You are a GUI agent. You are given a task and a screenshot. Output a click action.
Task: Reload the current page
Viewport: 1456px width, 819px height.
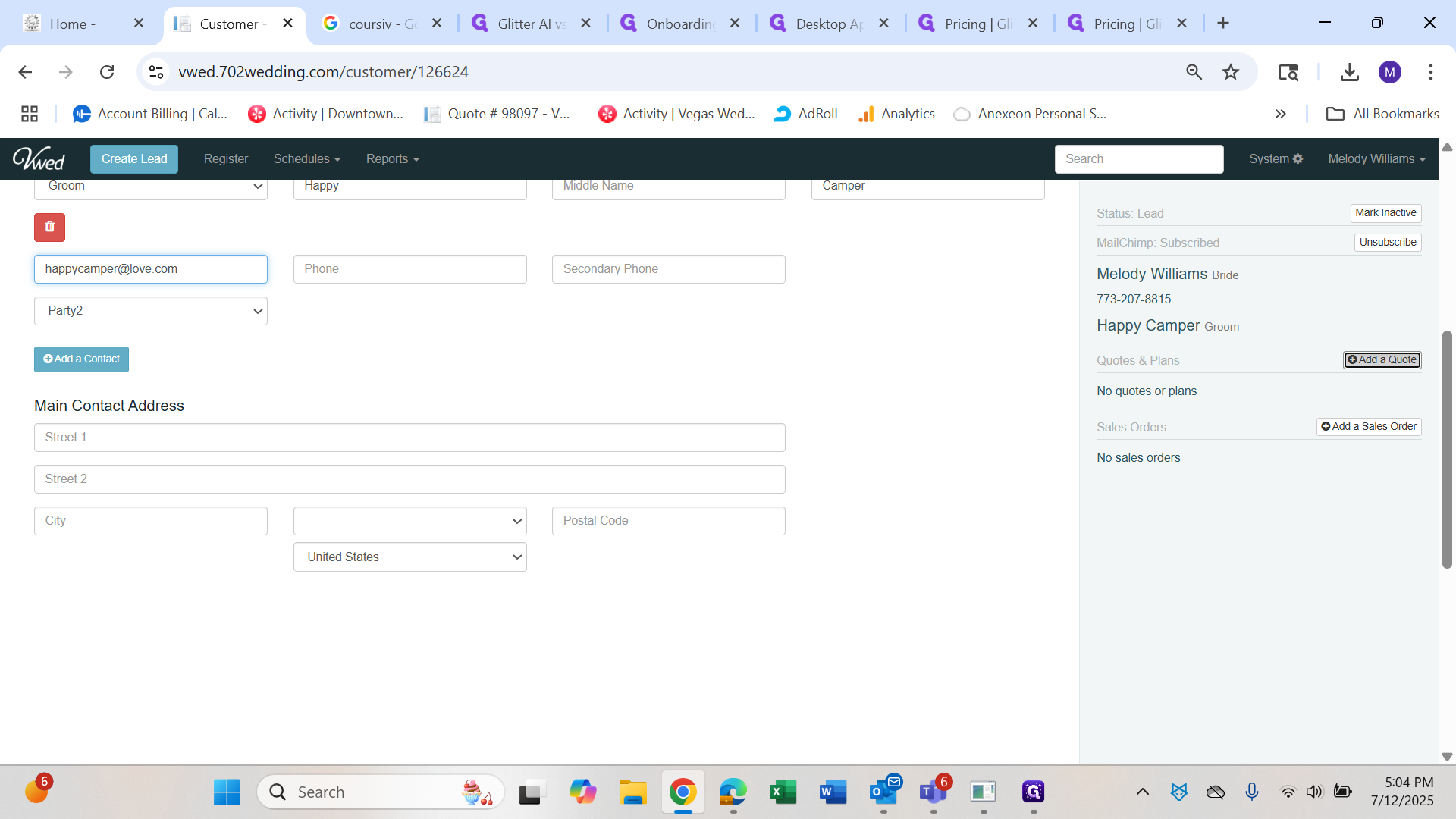107,72
